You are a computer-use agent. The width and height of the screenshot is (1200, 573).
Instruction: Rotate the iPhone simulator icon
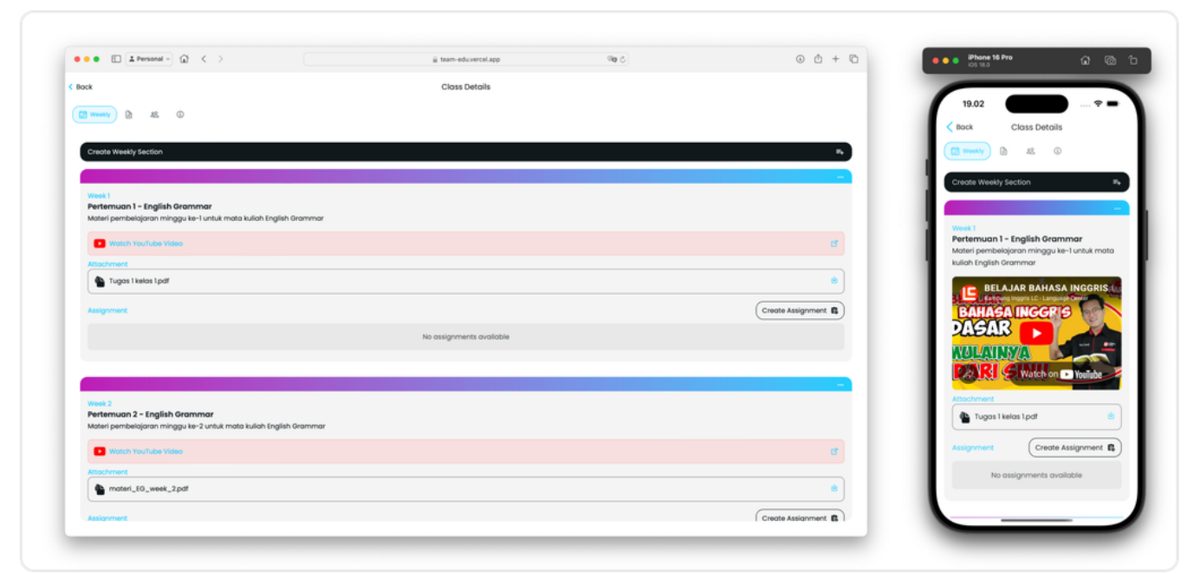point(1134,60)
